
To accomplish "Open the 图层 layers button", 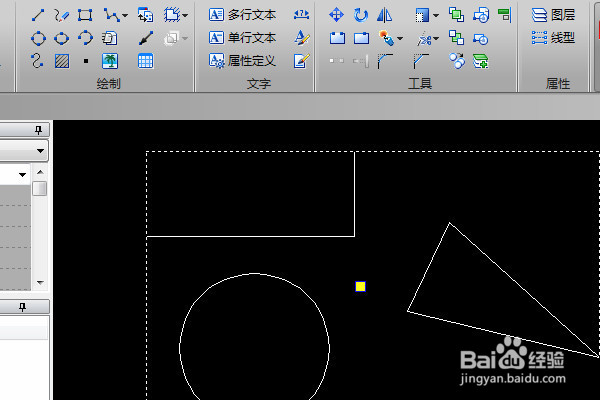I will (553, 15).
